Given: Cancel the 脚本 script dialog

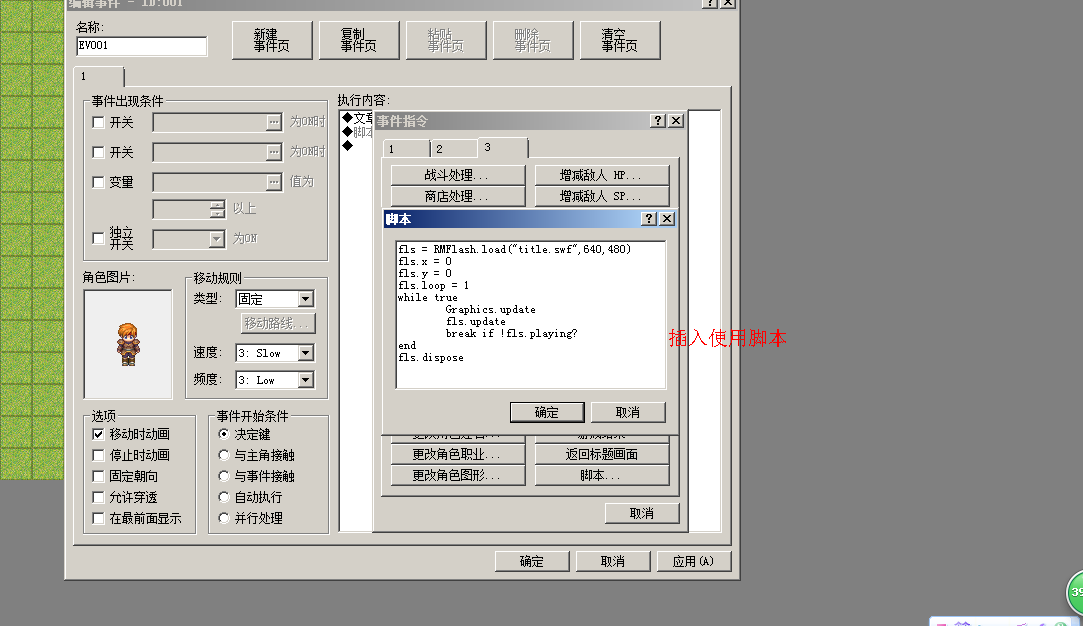Looking at the screenshot, I should (x=628, y=412).
